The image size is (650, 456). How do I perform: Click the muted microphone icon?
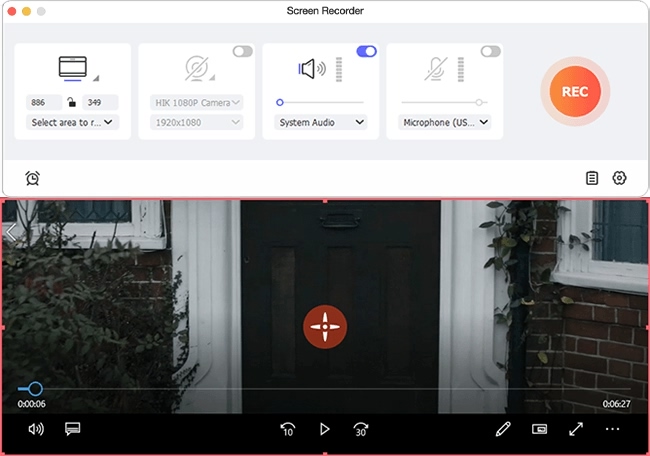pyautogui.click(x=436, y=69)
